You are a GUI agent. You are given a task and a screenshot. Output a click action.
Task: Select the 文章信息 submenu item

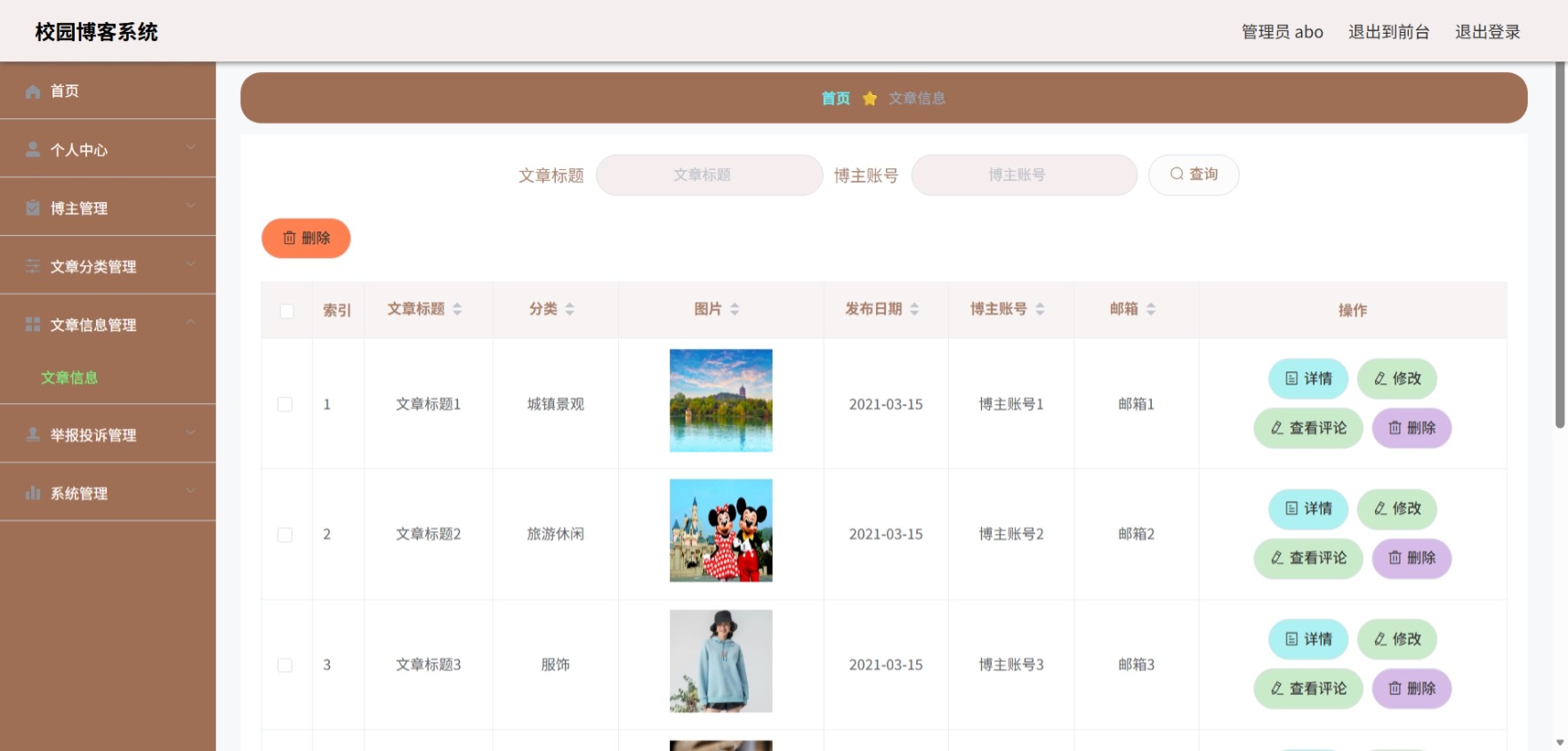pos(69,377)
